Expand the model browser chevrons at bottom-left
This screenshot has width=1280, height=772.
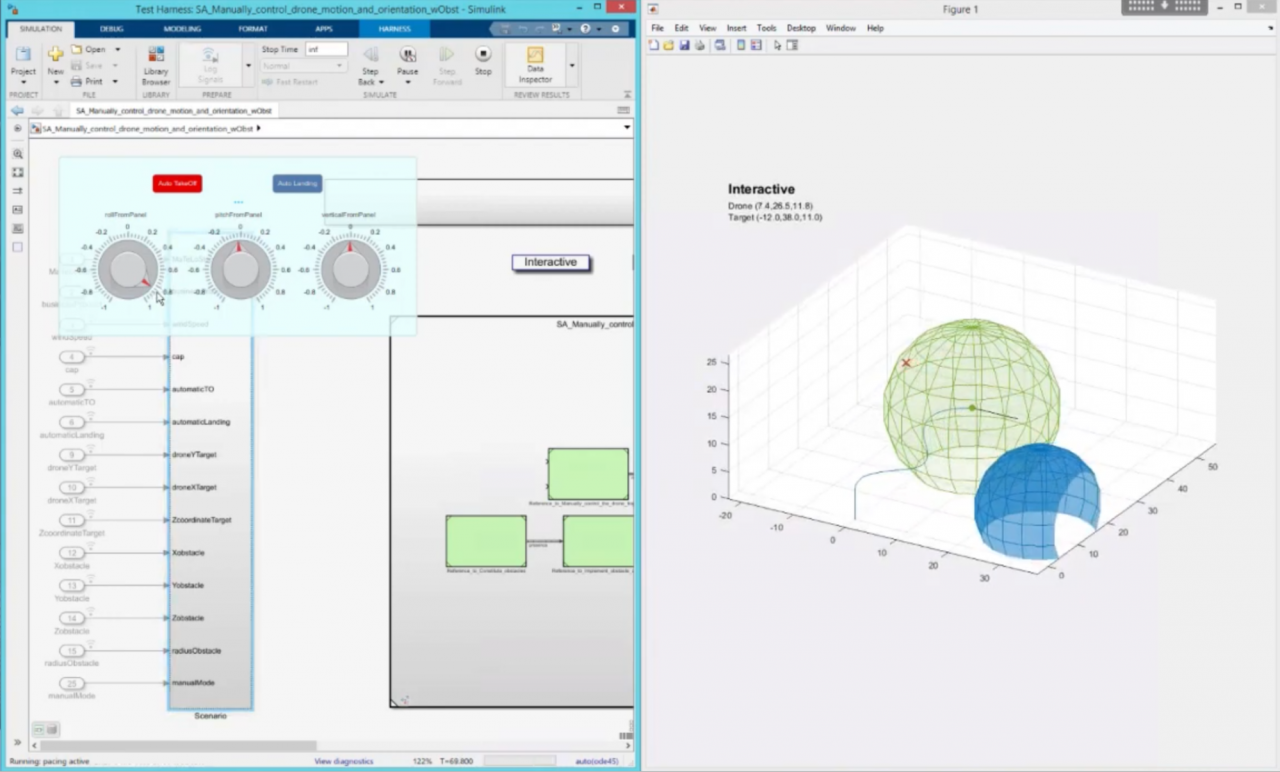(x=17, y=742)
